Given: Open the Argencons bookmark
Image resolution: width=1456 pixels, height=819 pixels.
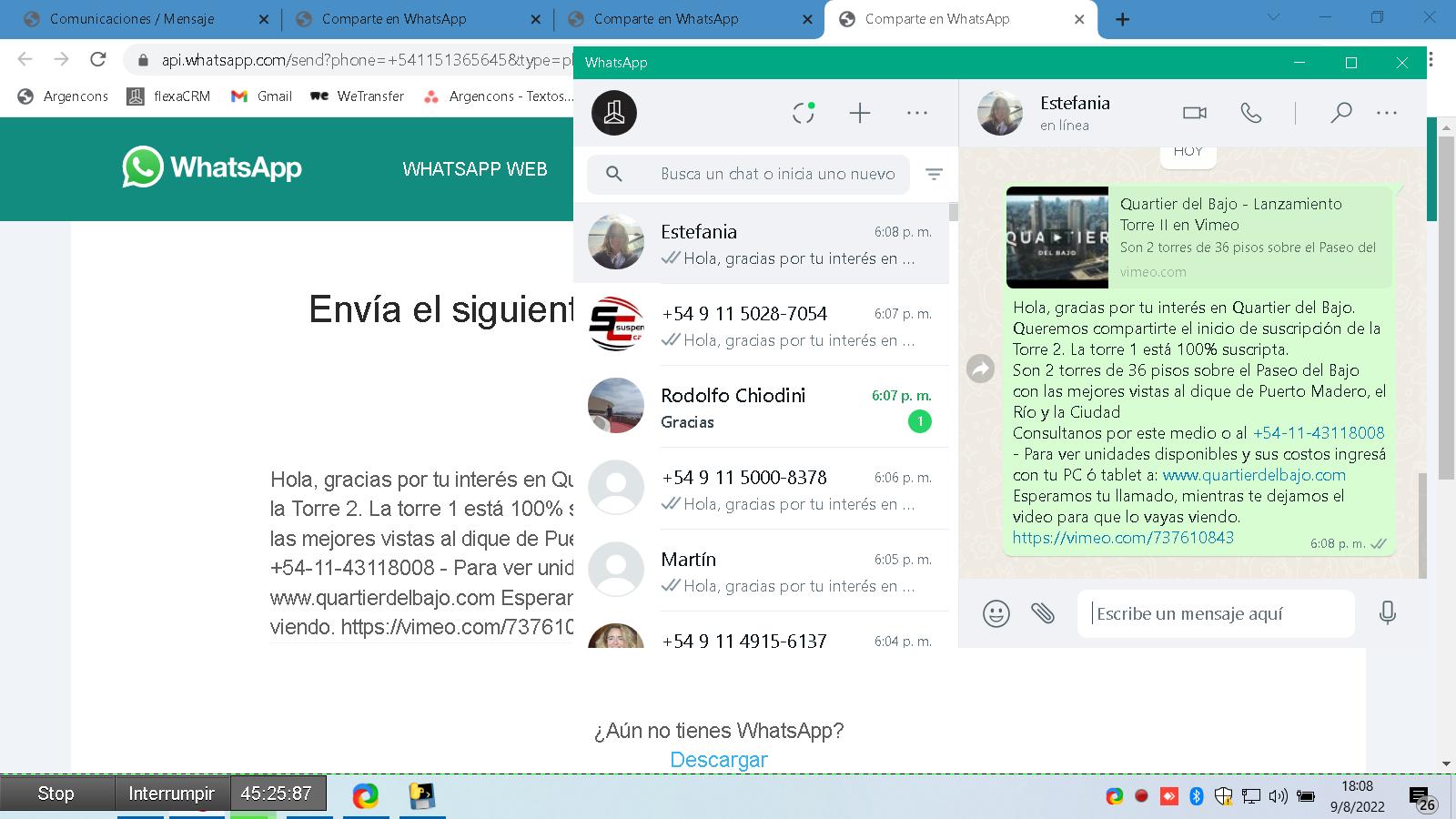Looking at the screenshot, I should click(x=63, y=96).
